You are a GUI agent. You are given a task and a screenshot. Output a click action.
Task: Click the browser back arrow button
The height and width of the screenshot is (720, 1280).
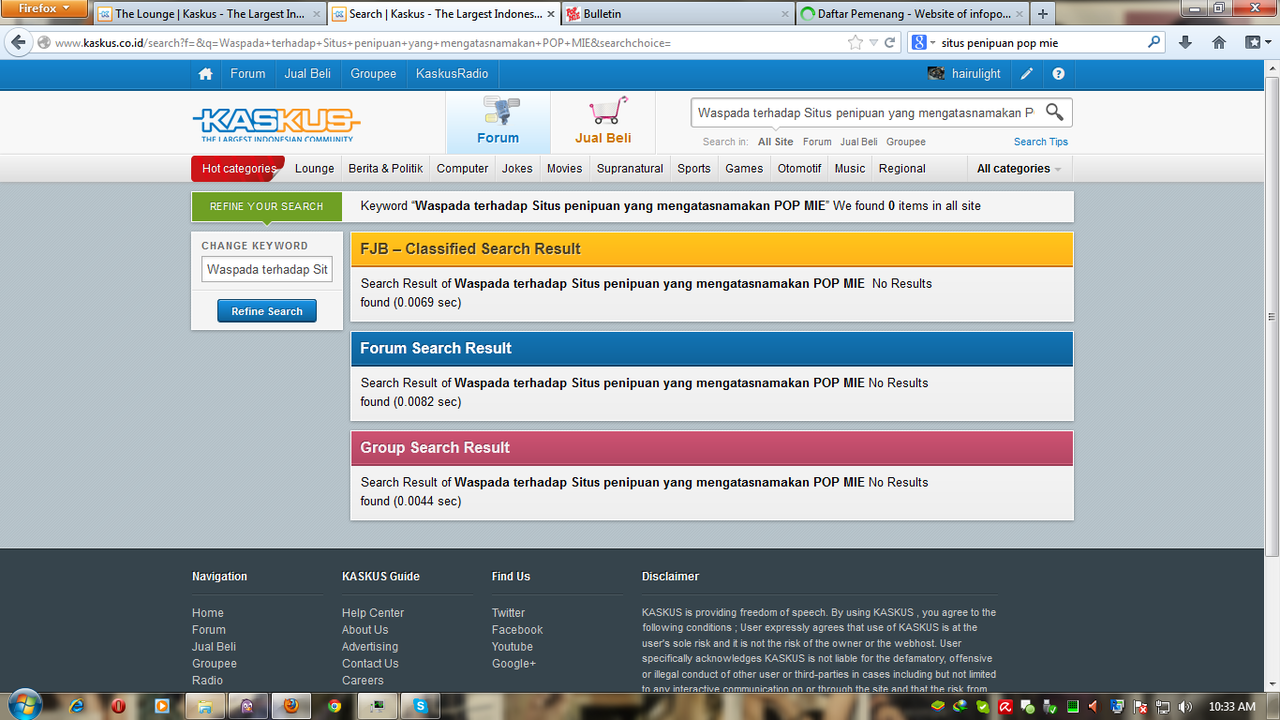18,43
